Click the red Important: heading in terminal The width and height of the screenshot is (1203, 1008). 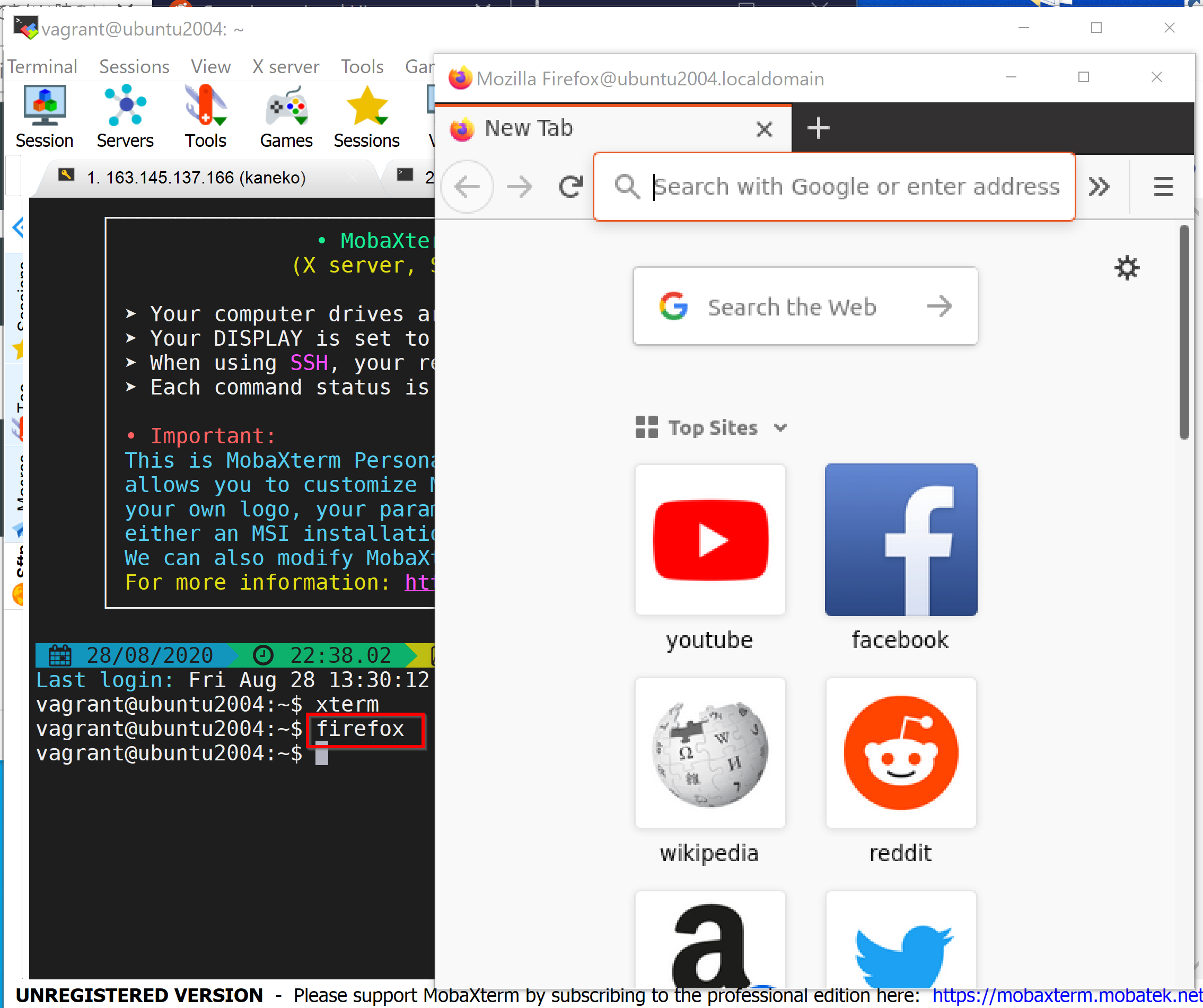(x=213, y=436)
